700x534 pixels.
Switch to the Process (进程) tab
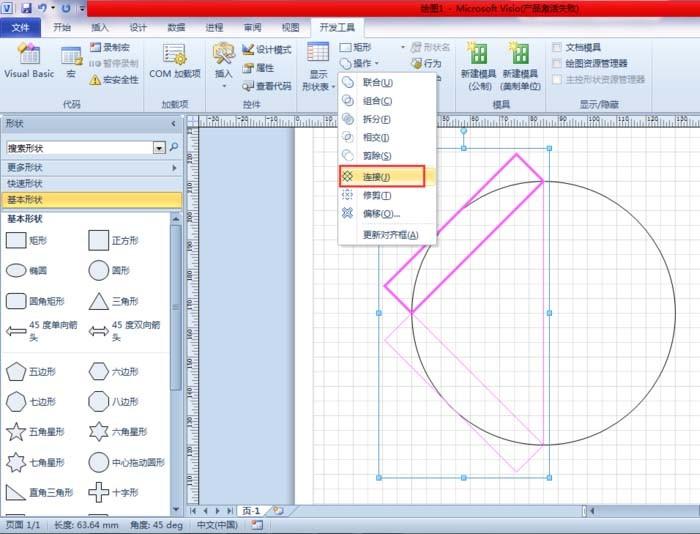[214, 28]
